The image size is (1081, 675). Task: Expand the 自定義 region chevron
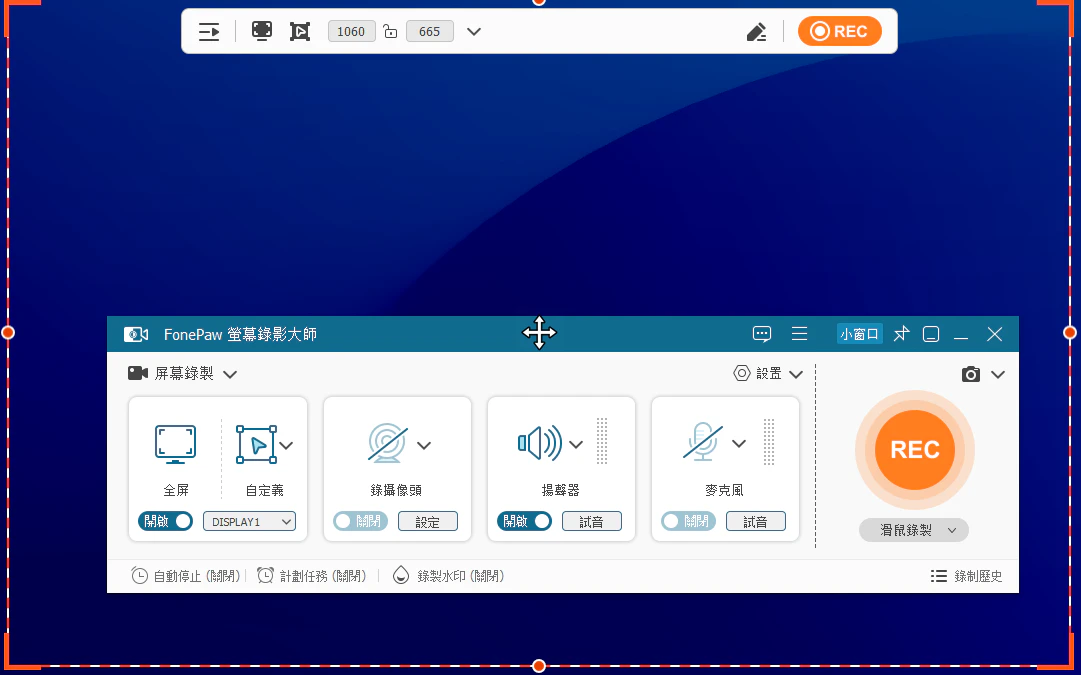point(286,445)
